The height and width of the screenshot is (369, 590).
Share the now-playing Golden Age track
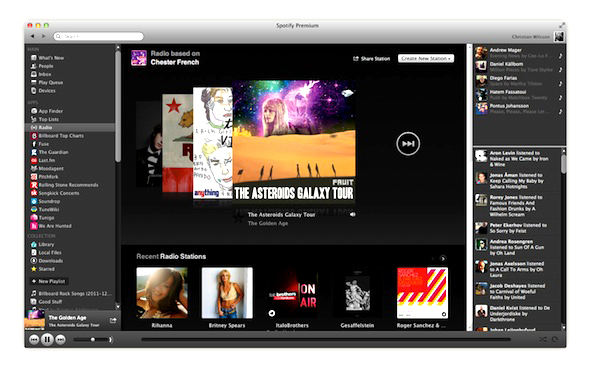coord(113,320)
